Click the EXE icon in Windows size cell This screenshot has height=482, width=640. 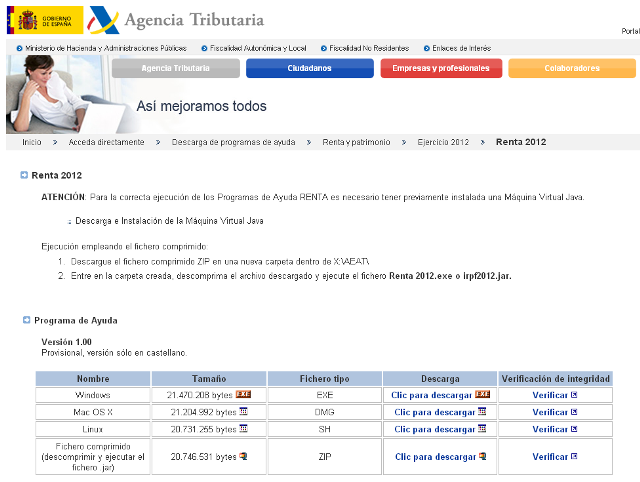pyautogui.click(x=243, y=395)
